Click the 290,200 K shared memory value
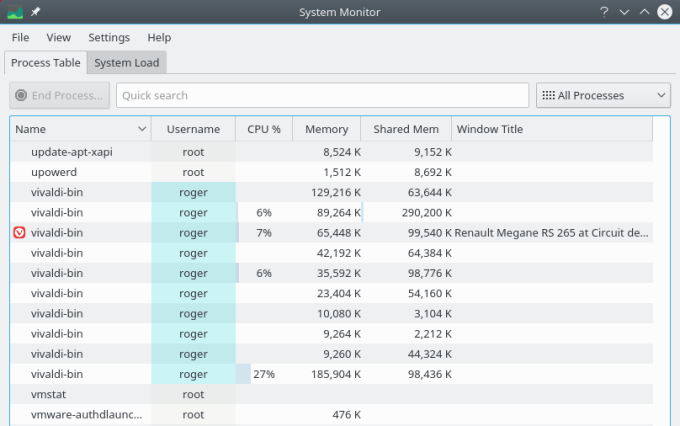The width and height of the screenshot is (680, 426). [x=426, y=213]
